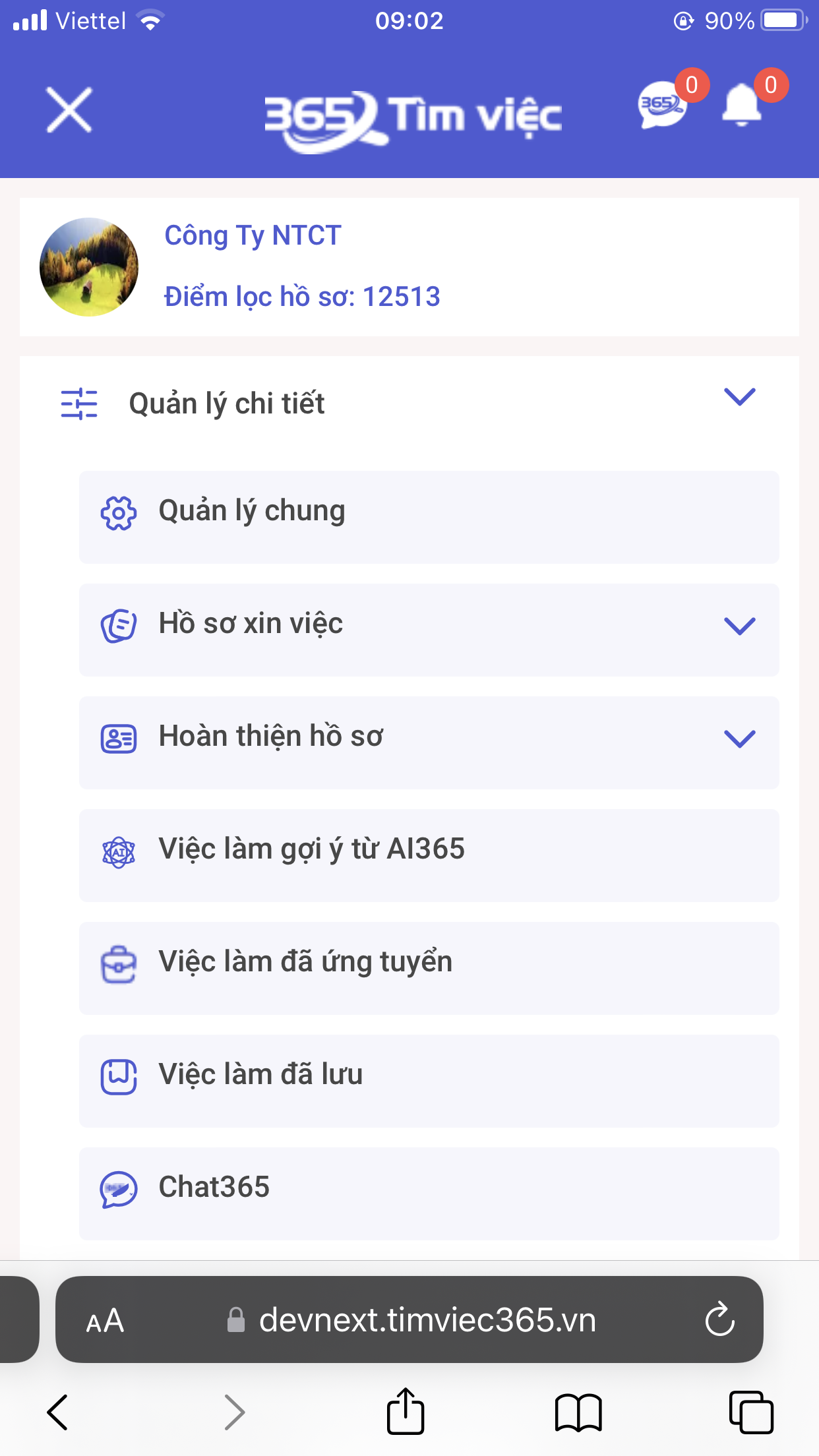Open the notifications bell icon

coord(743,105)
